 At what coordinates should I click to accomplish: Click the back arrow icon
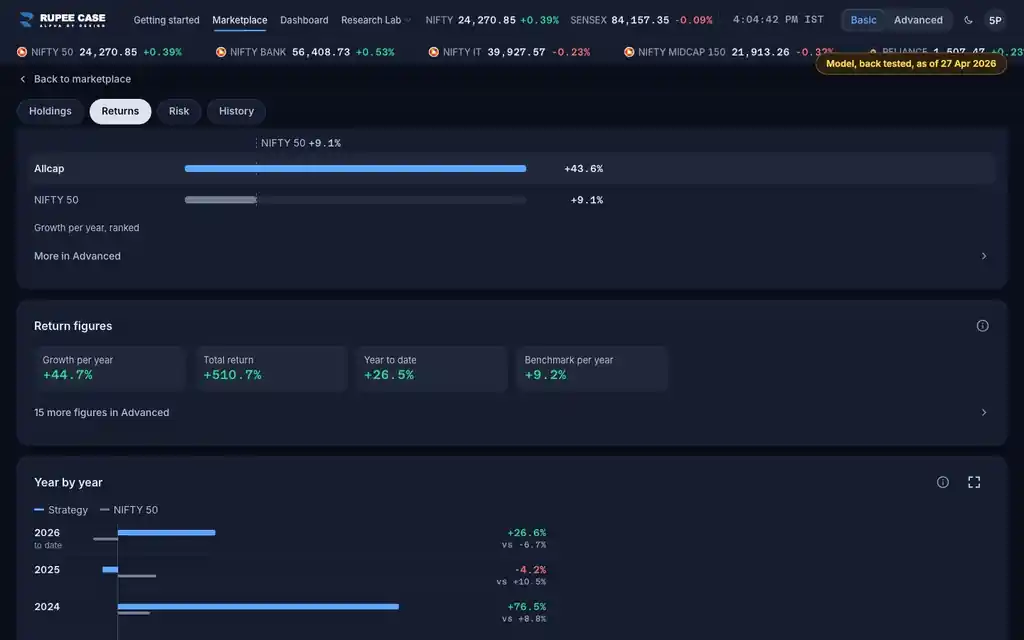pyautogui.click(x=23, y=79)
